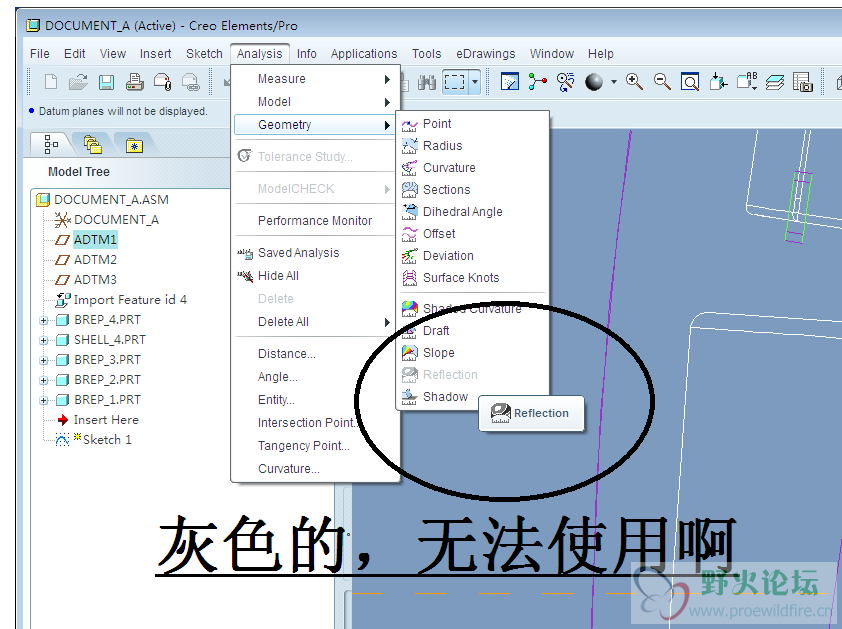Viewport: 842px width, 629px height.
Task: Open the Applications menu
Action: (x=364, y=54)
